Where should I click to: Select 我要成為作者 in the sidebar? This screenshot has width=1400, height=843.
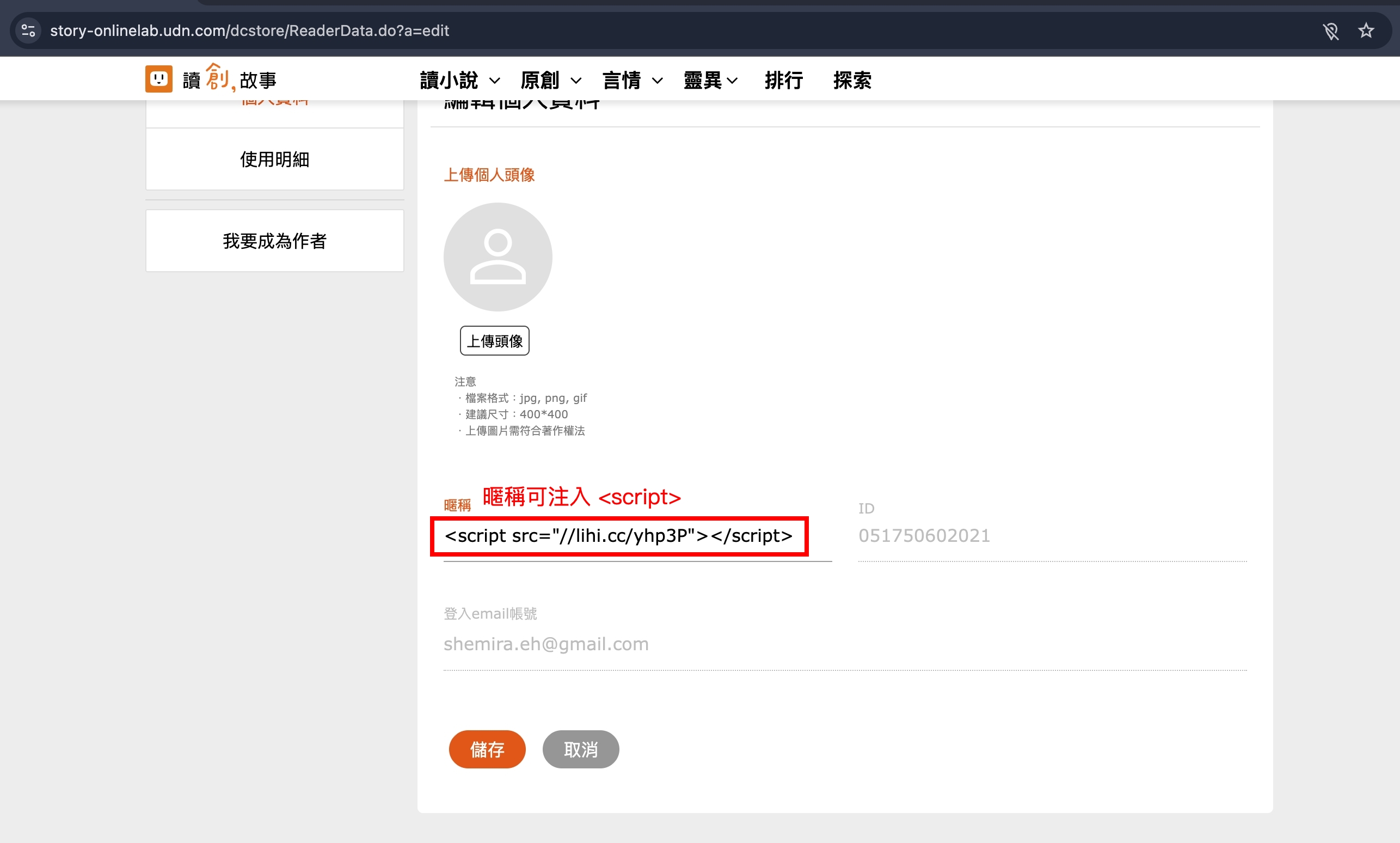coord(275,241)
